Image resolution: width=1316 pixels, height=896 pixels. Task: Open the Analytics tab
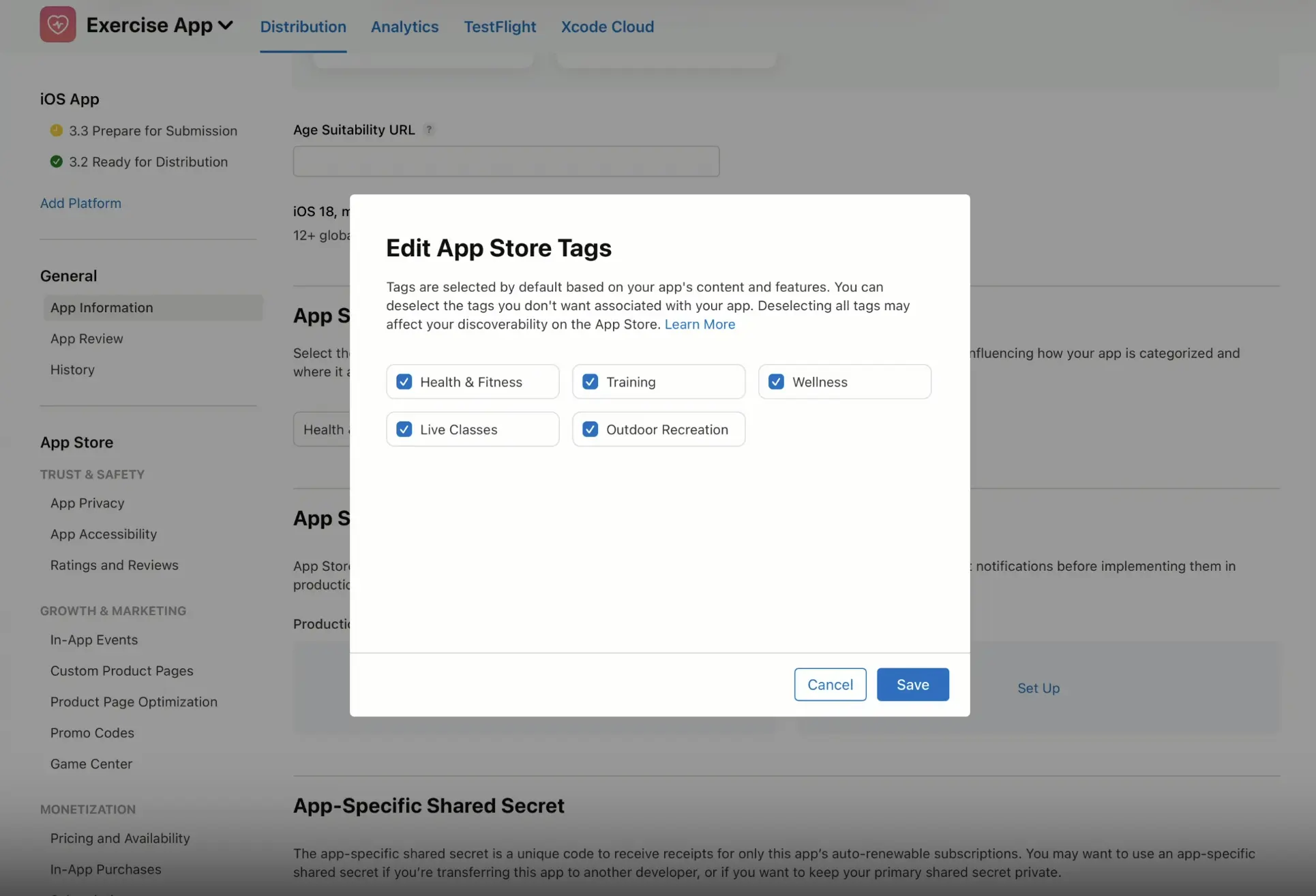point(404,27)
